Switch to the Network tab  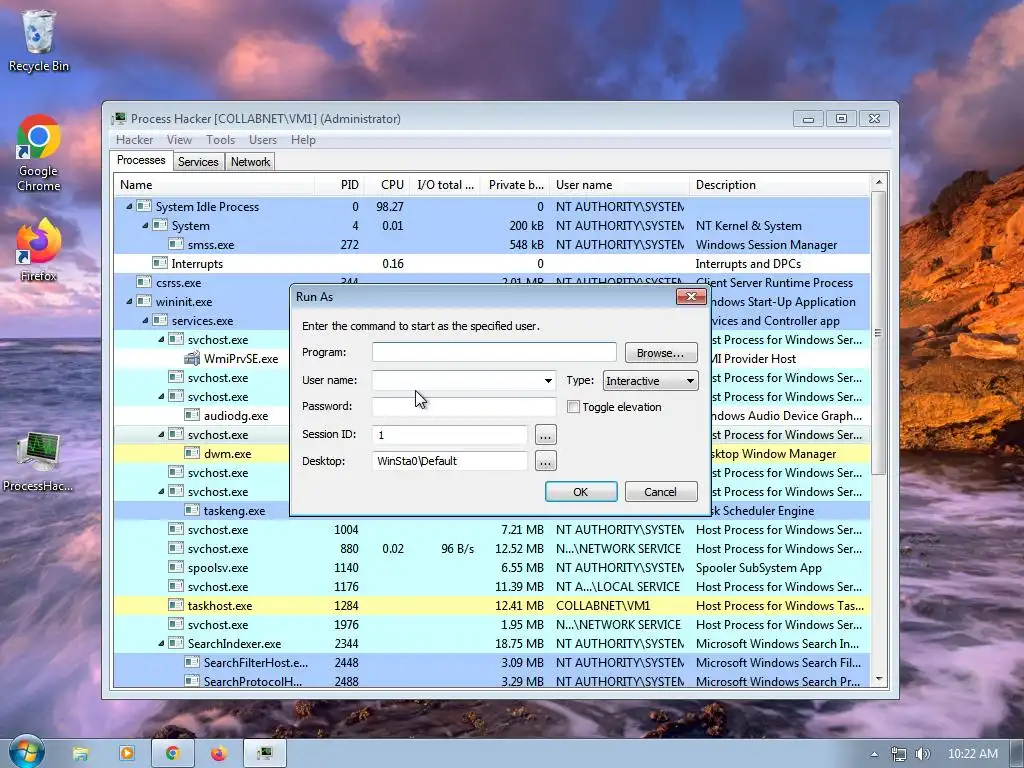pos(250,162)
